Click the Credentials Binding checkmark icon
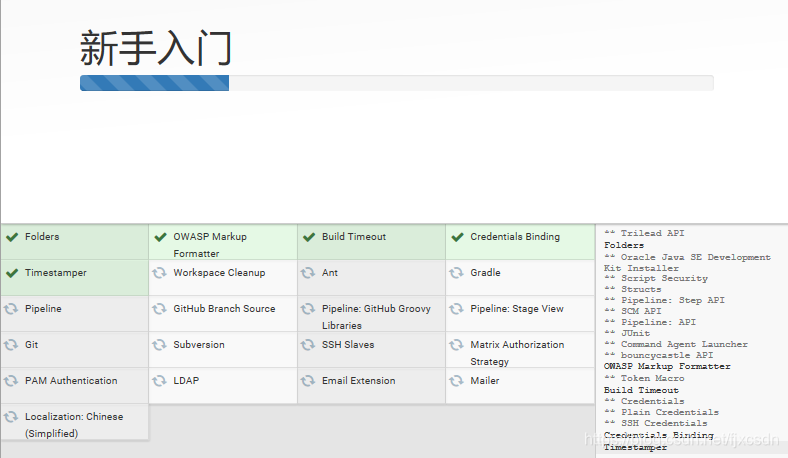The image size is (788, 458). pos(457,237)
